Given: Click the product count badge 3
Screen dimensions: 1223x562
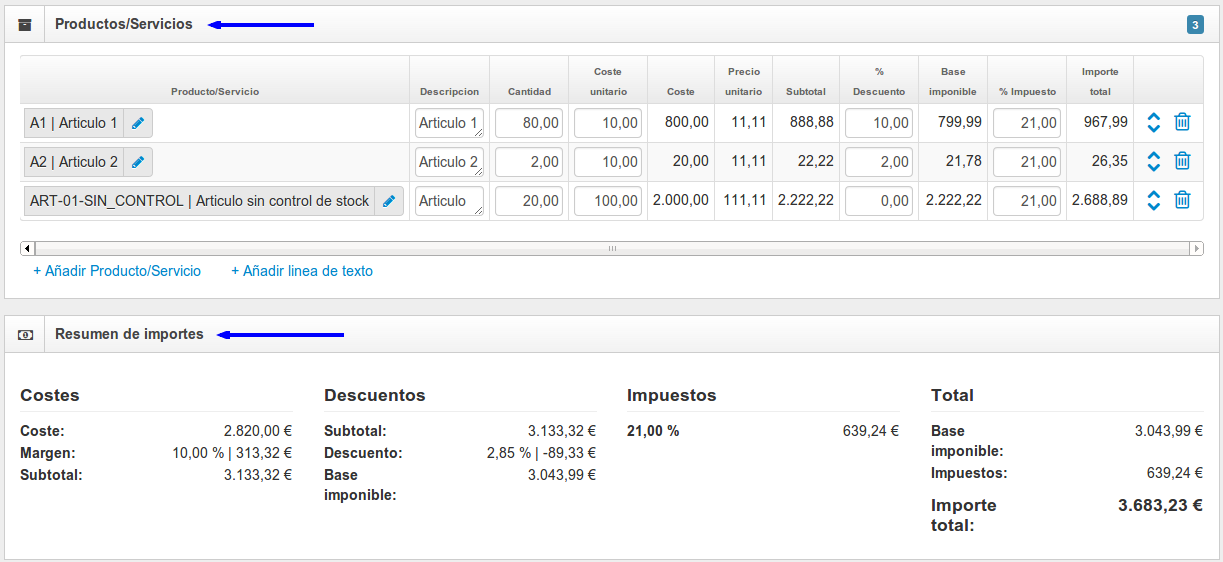Looking at the screenshot, I should pyautogui.click(x=1195, y=24).
